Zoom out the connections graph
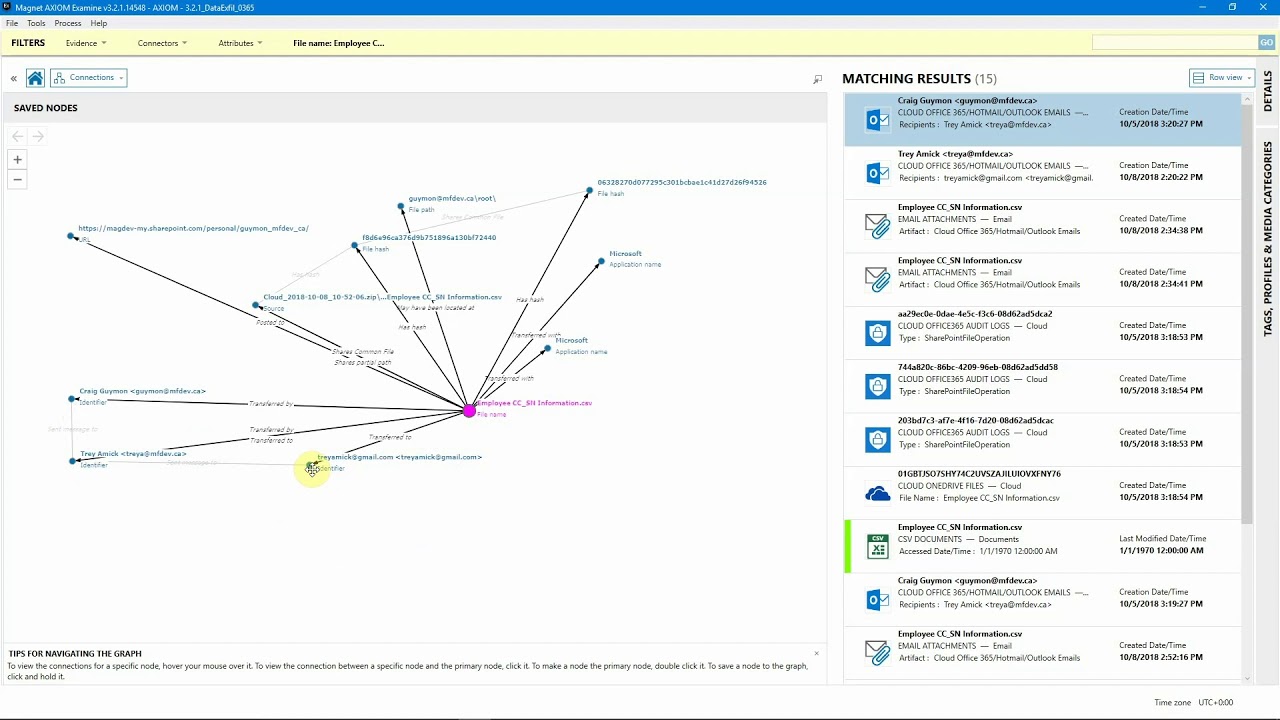 coord(17,180)
